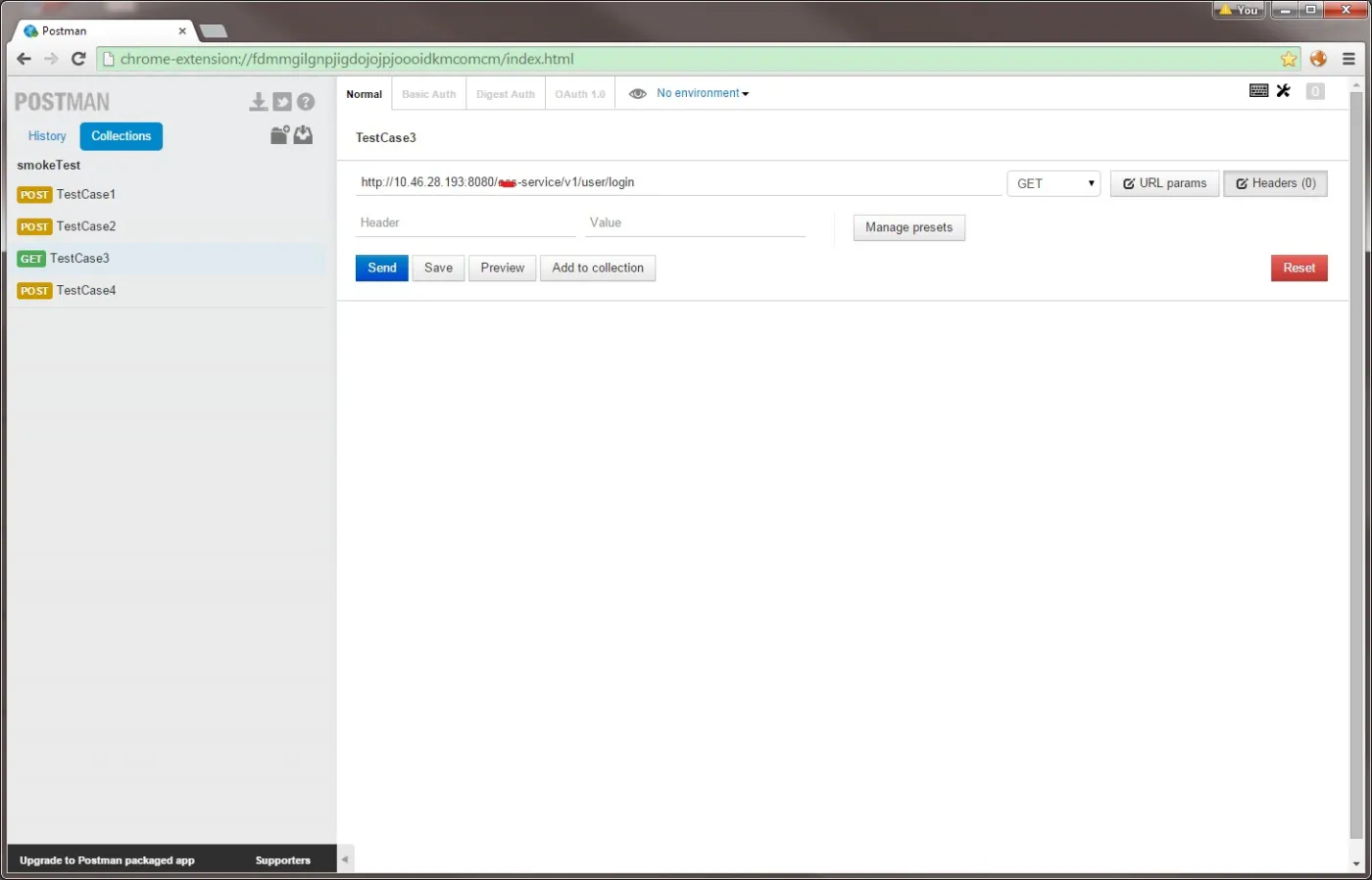Open settings with the wrench icon

1284,91
